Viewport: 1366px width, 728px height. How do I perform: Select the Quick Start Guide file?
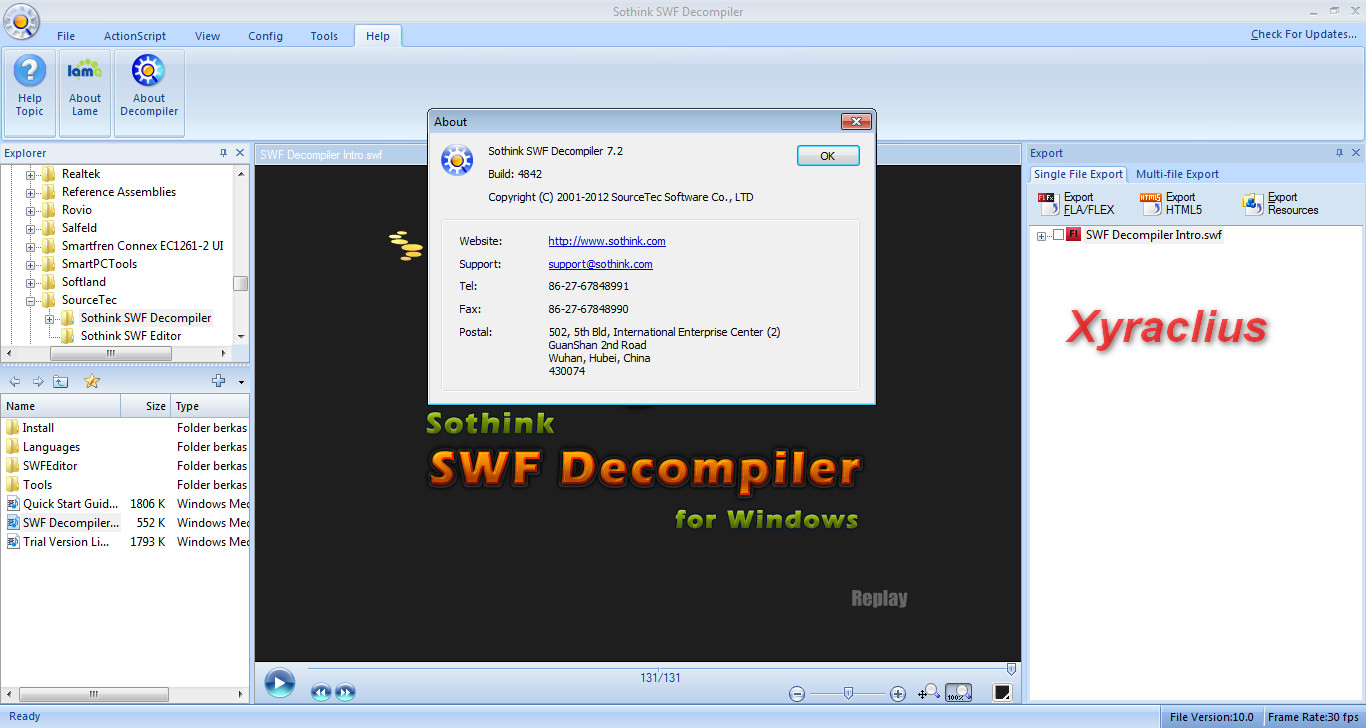point(70,504)
